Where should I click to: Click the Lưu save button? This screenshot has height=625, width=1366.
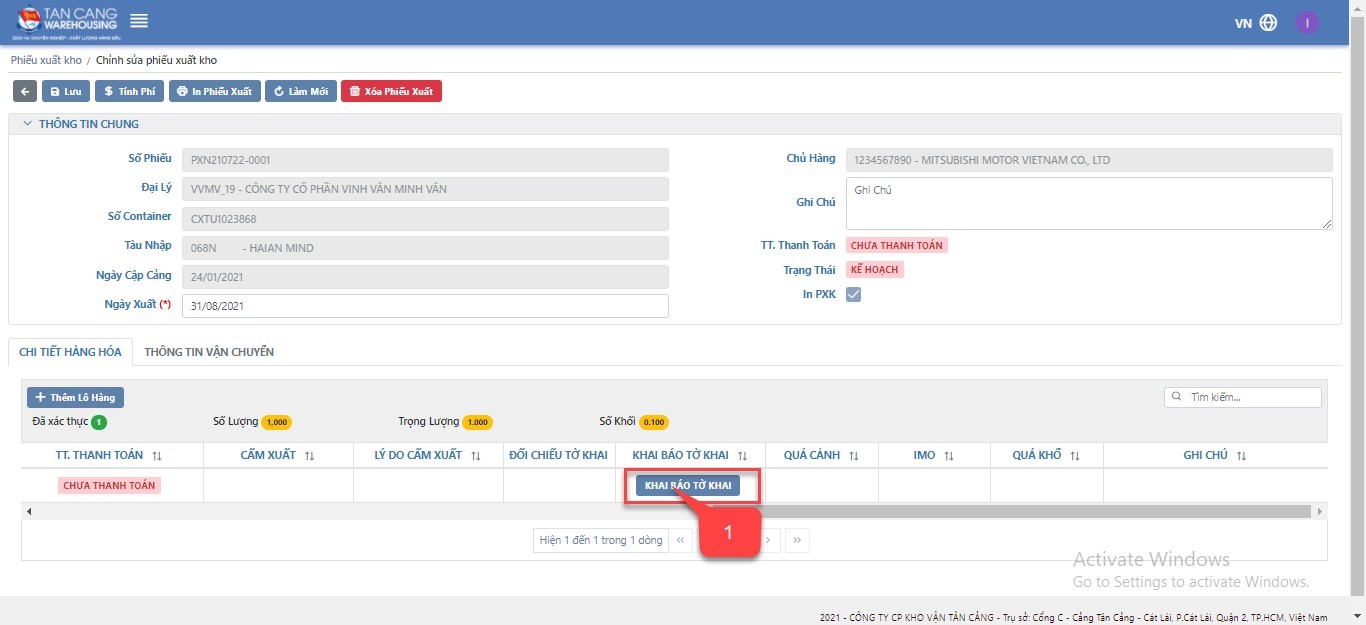pyautogui.click(x=66, y=91)
